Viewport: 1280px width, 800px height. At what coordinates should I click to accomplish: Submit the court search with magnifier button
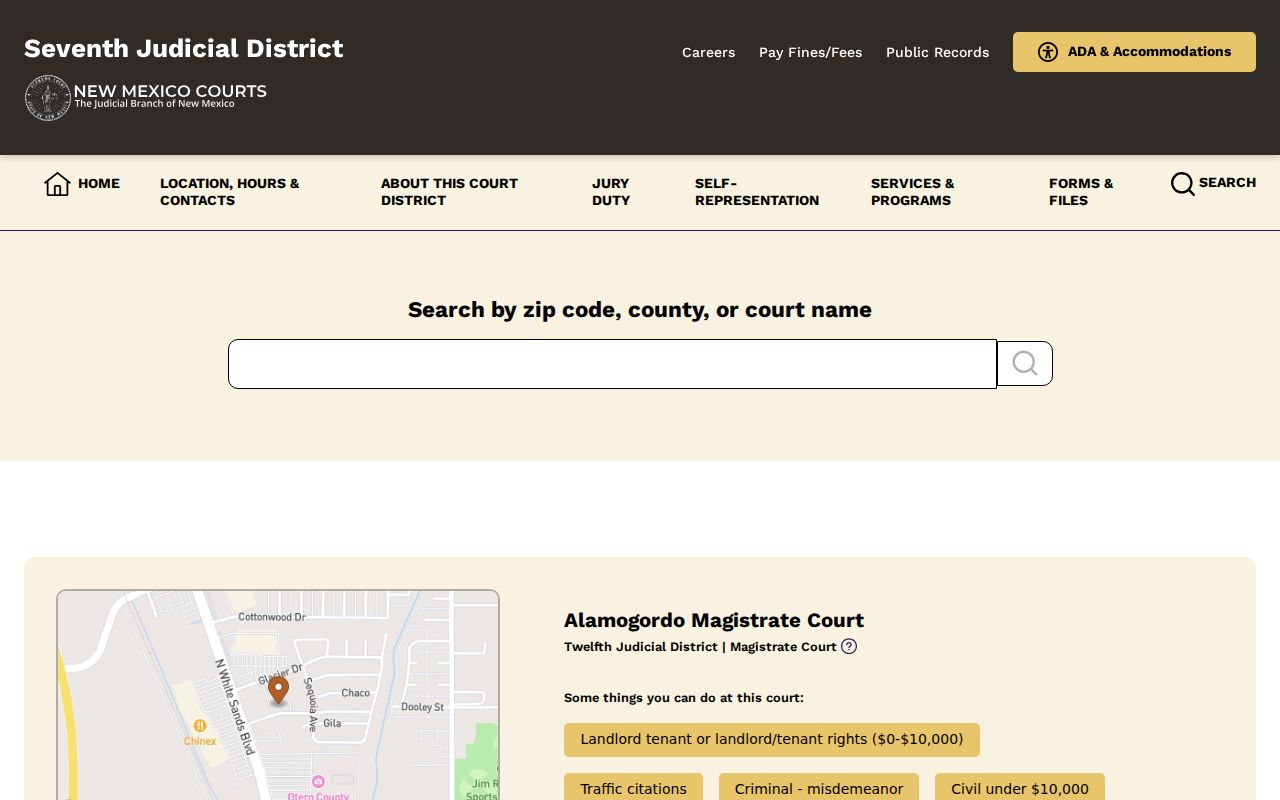1025,363
